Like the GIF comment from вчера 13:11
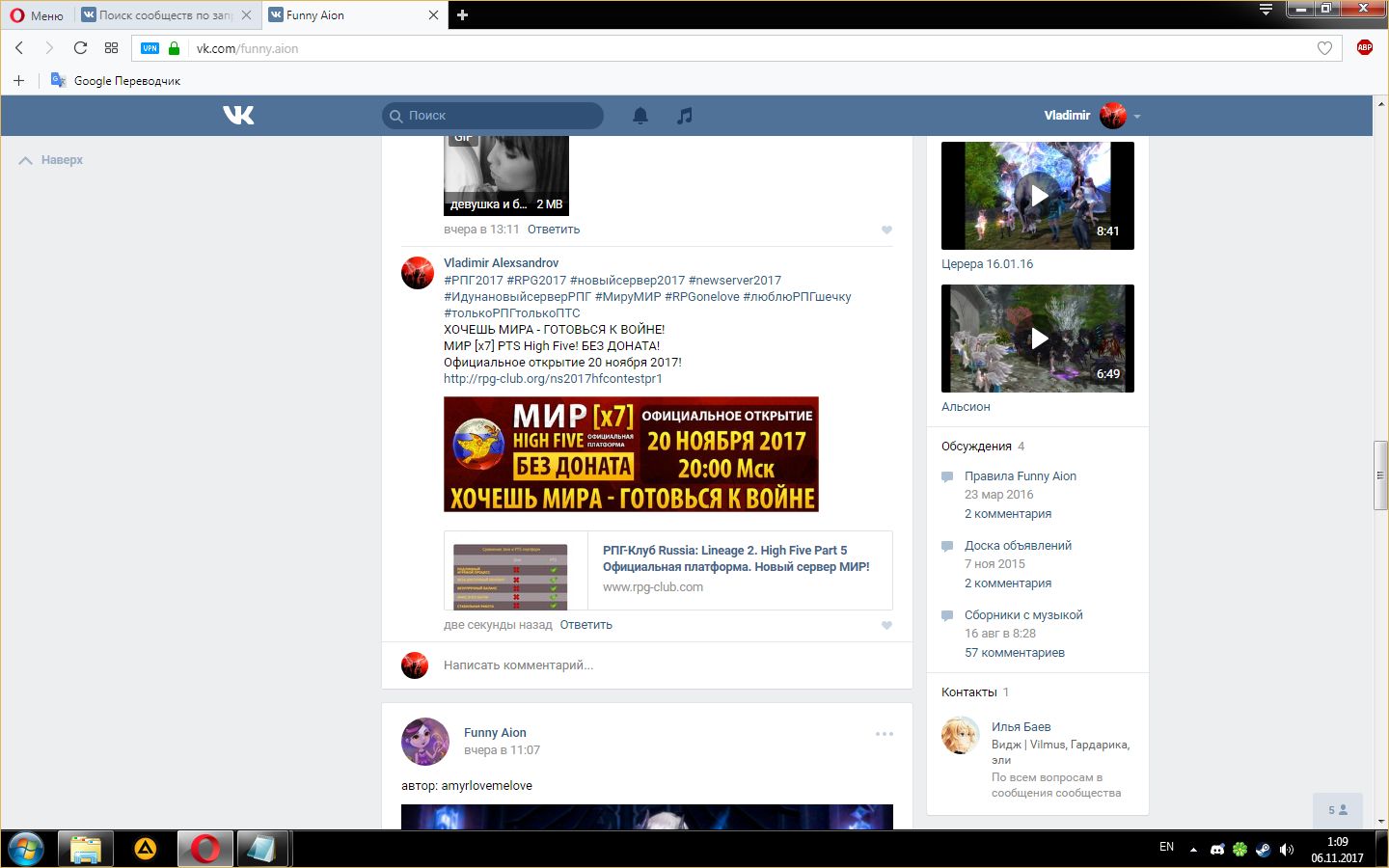The width and height of the screenshot is (1389, 868). [x=886, y=230]
